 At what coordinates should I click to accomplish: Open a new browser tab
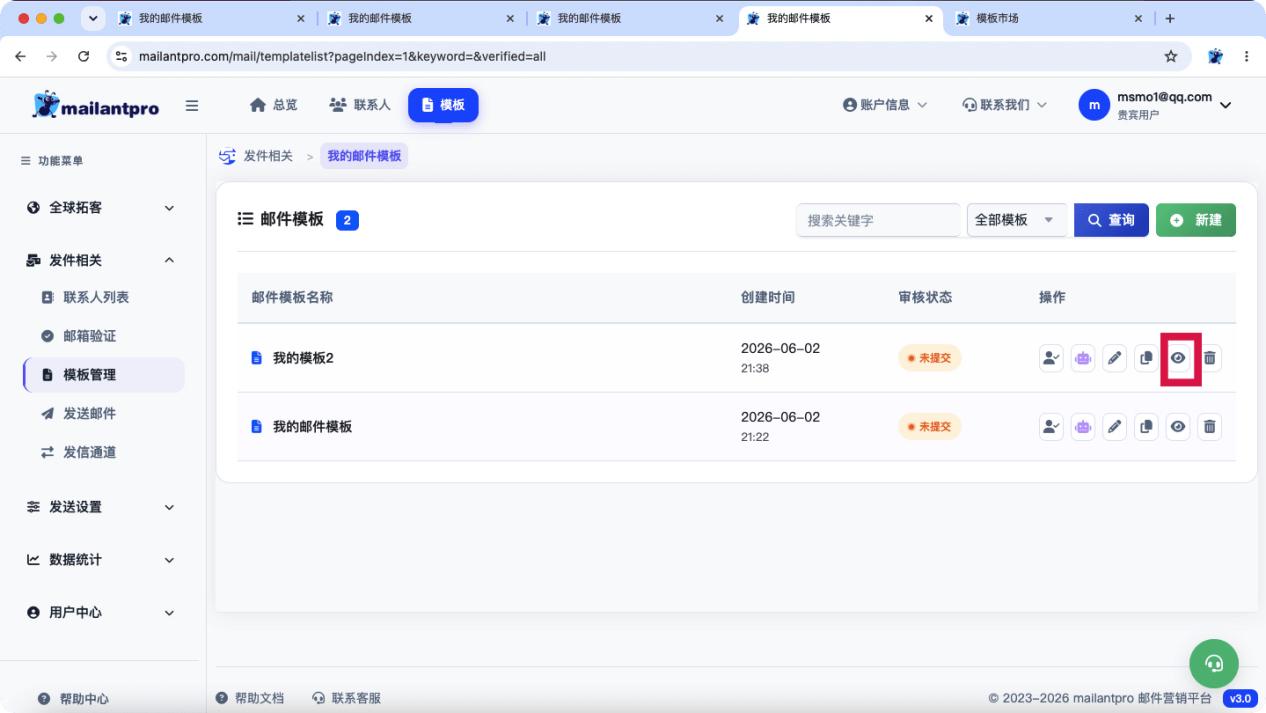coord(1170,18)
